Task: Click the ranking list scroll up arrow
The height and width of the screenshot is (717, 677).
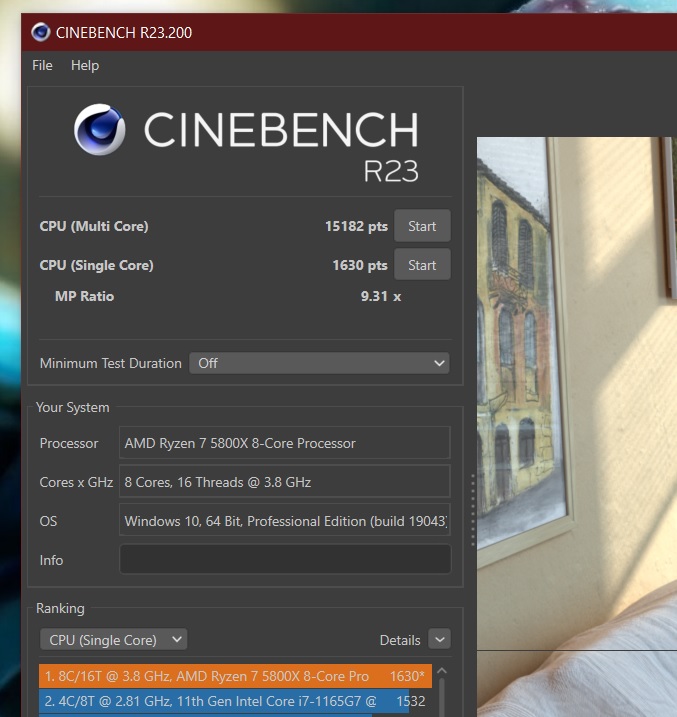Action: click(442, 671)
